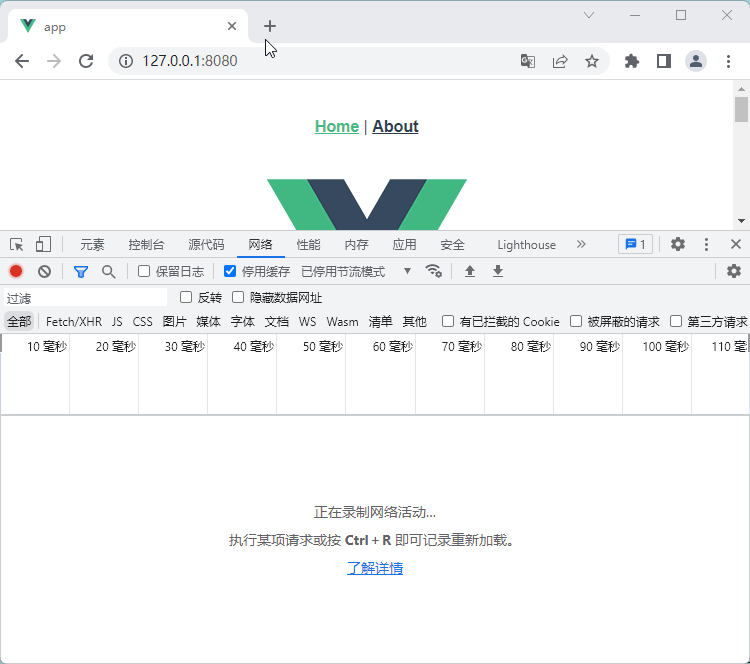Image resolution: width=750 pixels, height=664 pixels.
Task: Toggle the device toolbar icon
Action: pos(43,244)
